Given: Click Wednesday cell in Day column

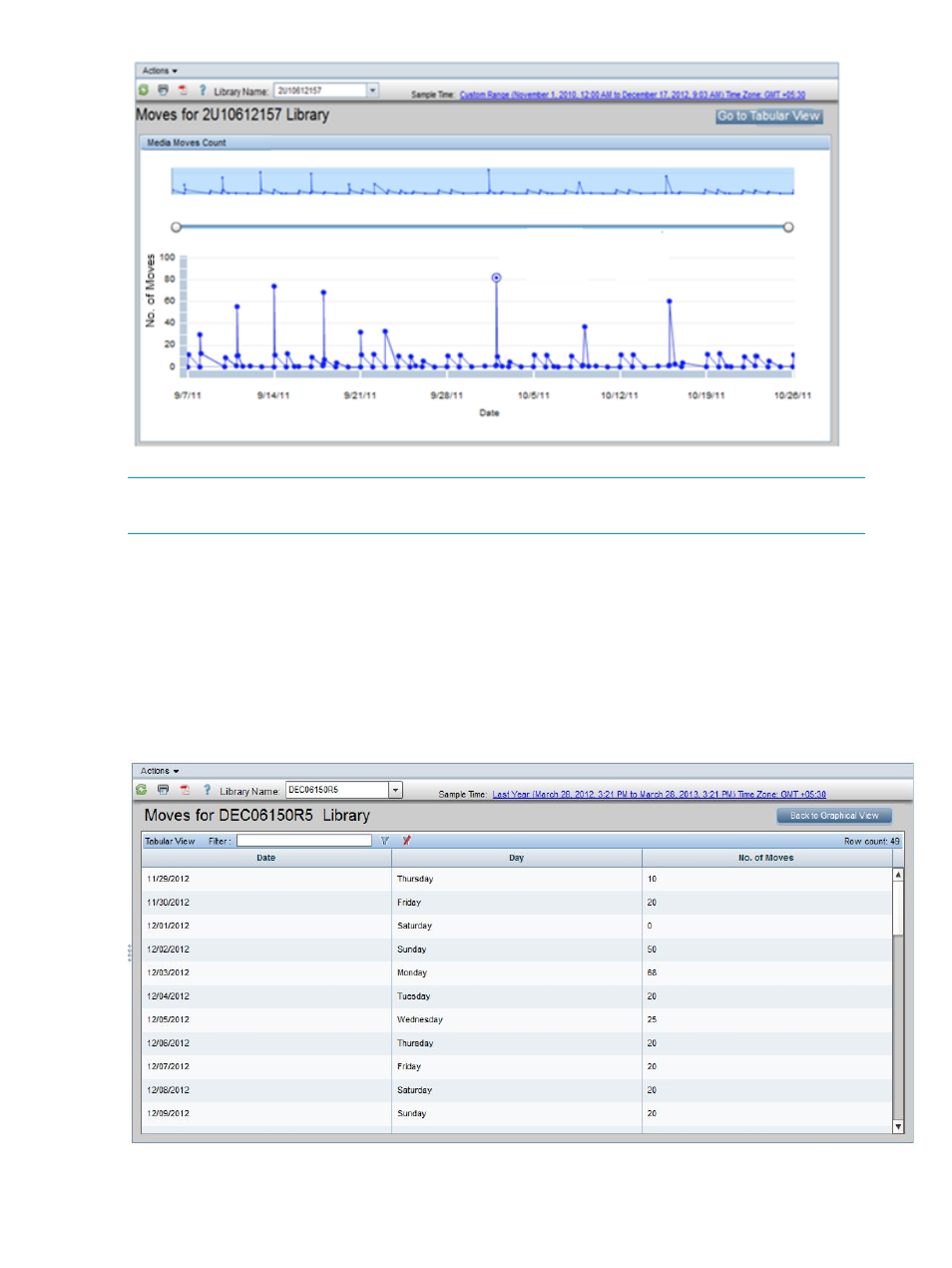Looking at the screenshot, I should (x=517, y=1020).
